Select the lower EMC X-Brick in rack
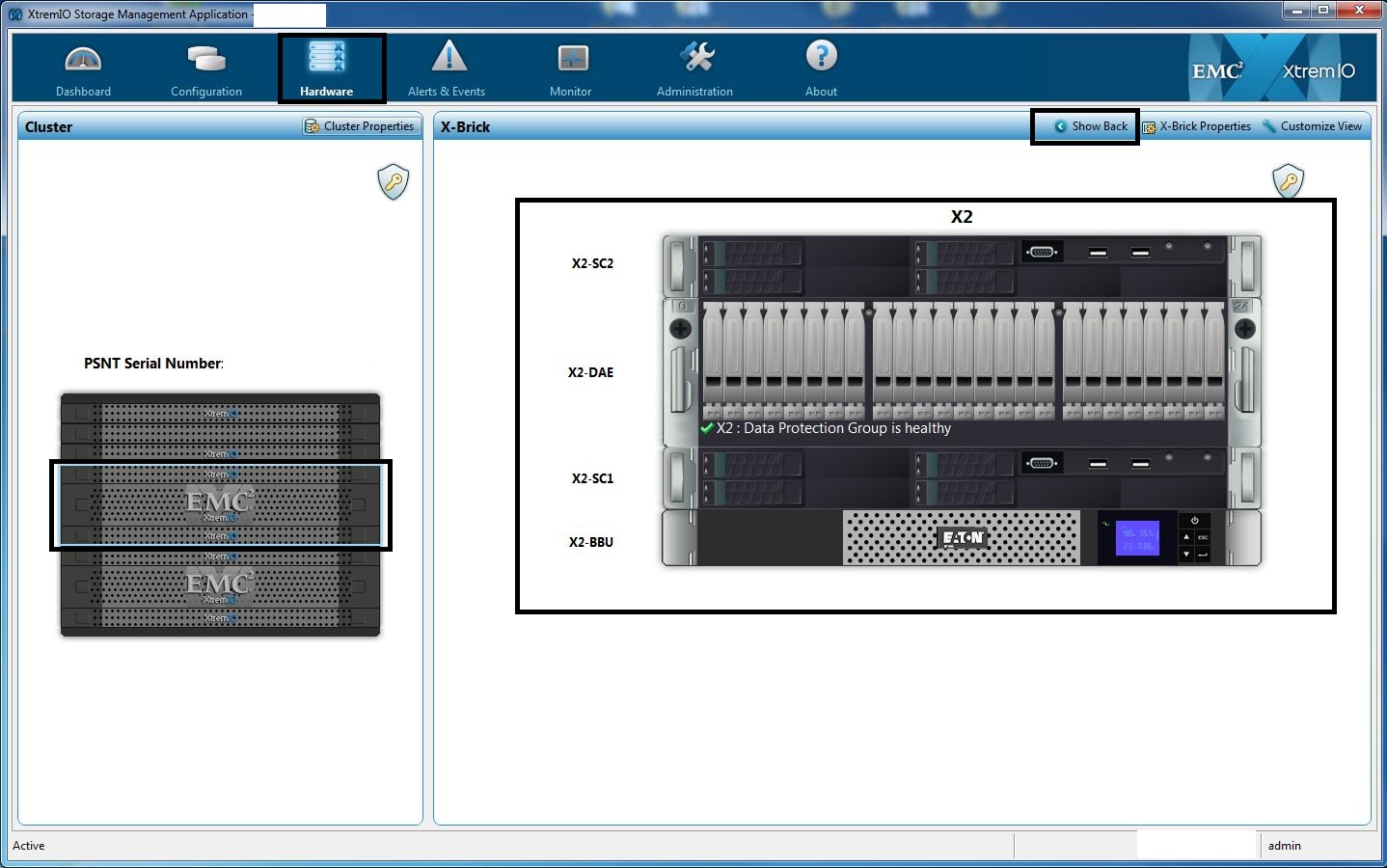 pos(220,584)
